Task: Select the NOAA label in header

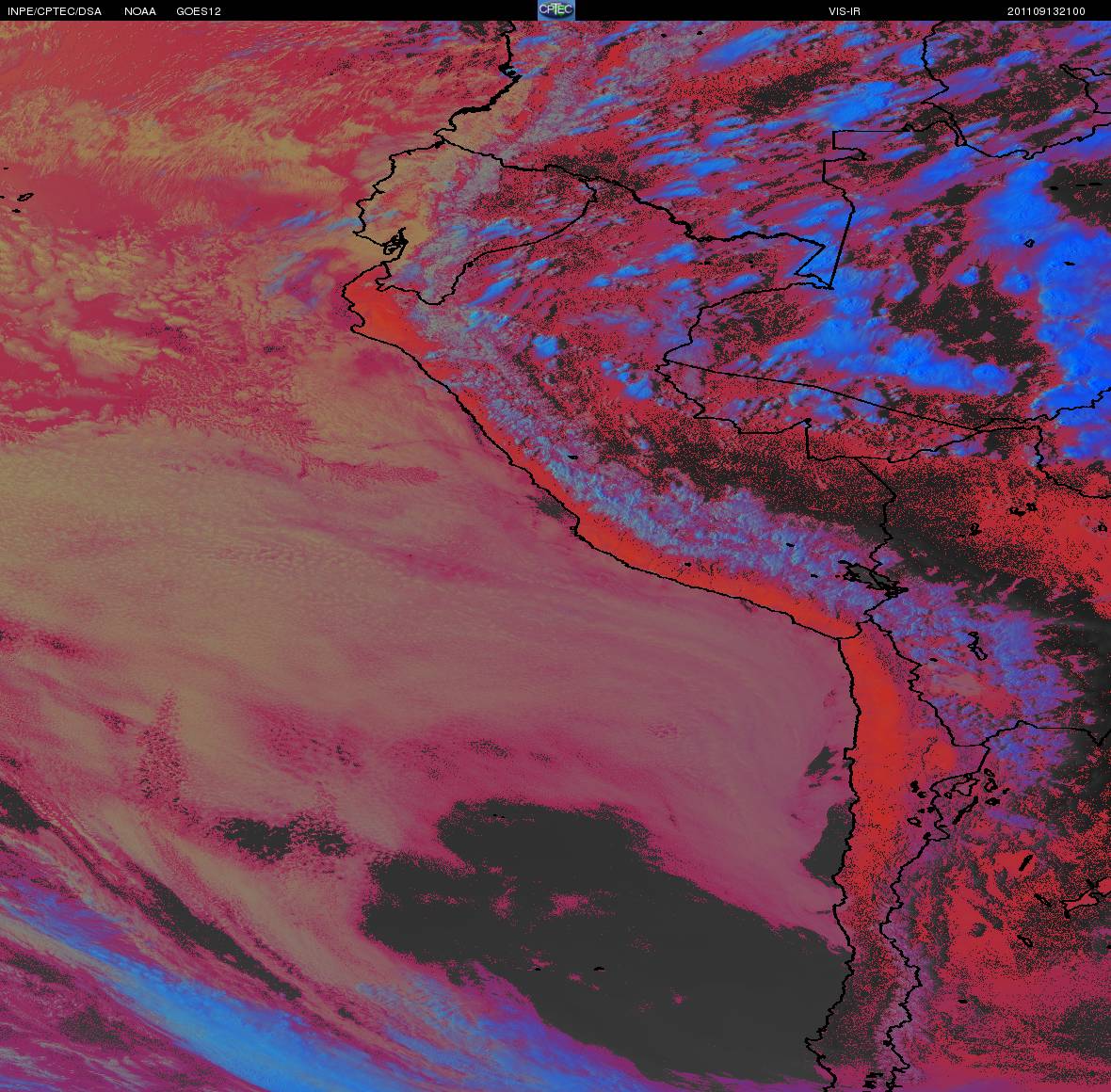Action: [139, 11]
